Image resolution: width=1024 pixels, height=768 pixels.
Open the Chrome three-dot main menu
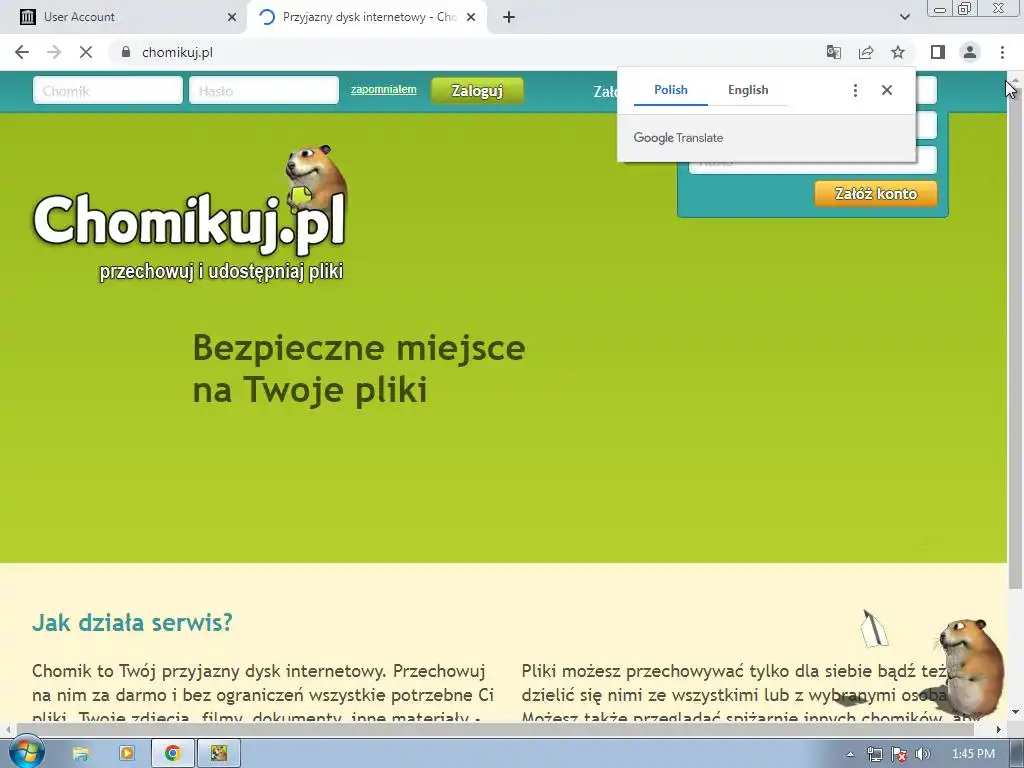point(1002,52)
